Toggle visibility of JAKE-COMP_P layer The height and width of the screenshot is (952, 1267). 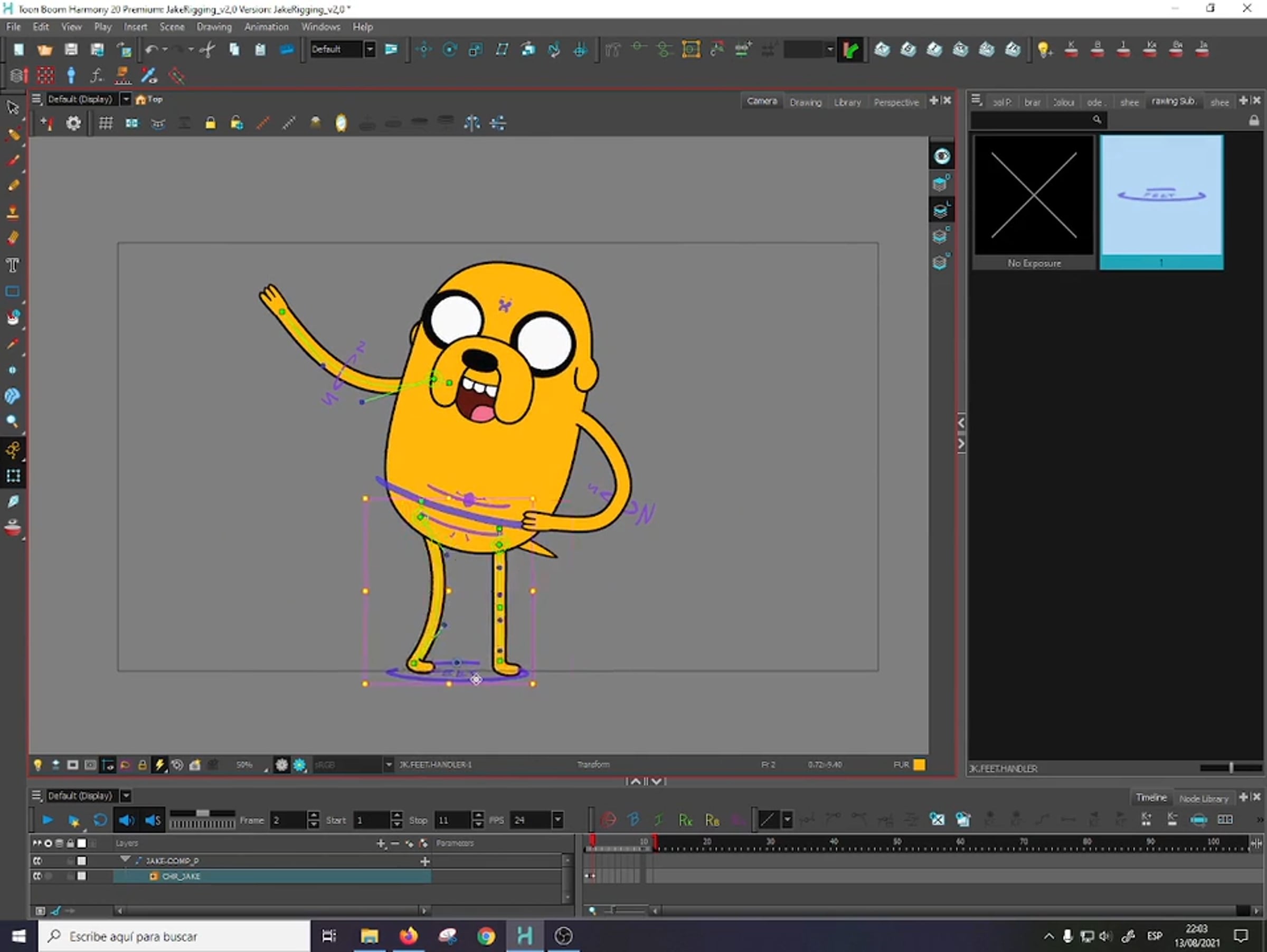(37, 860)
